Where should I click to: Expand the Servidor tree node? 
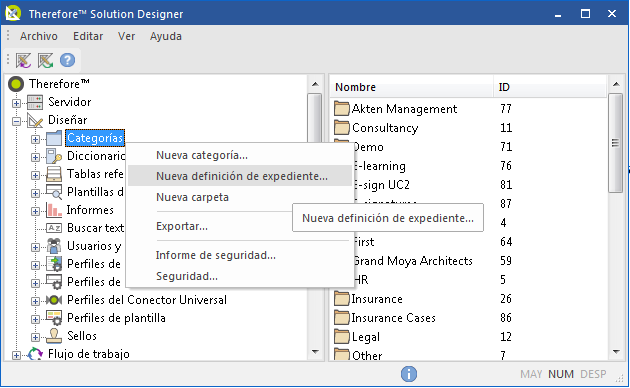(x=16, y=103)
